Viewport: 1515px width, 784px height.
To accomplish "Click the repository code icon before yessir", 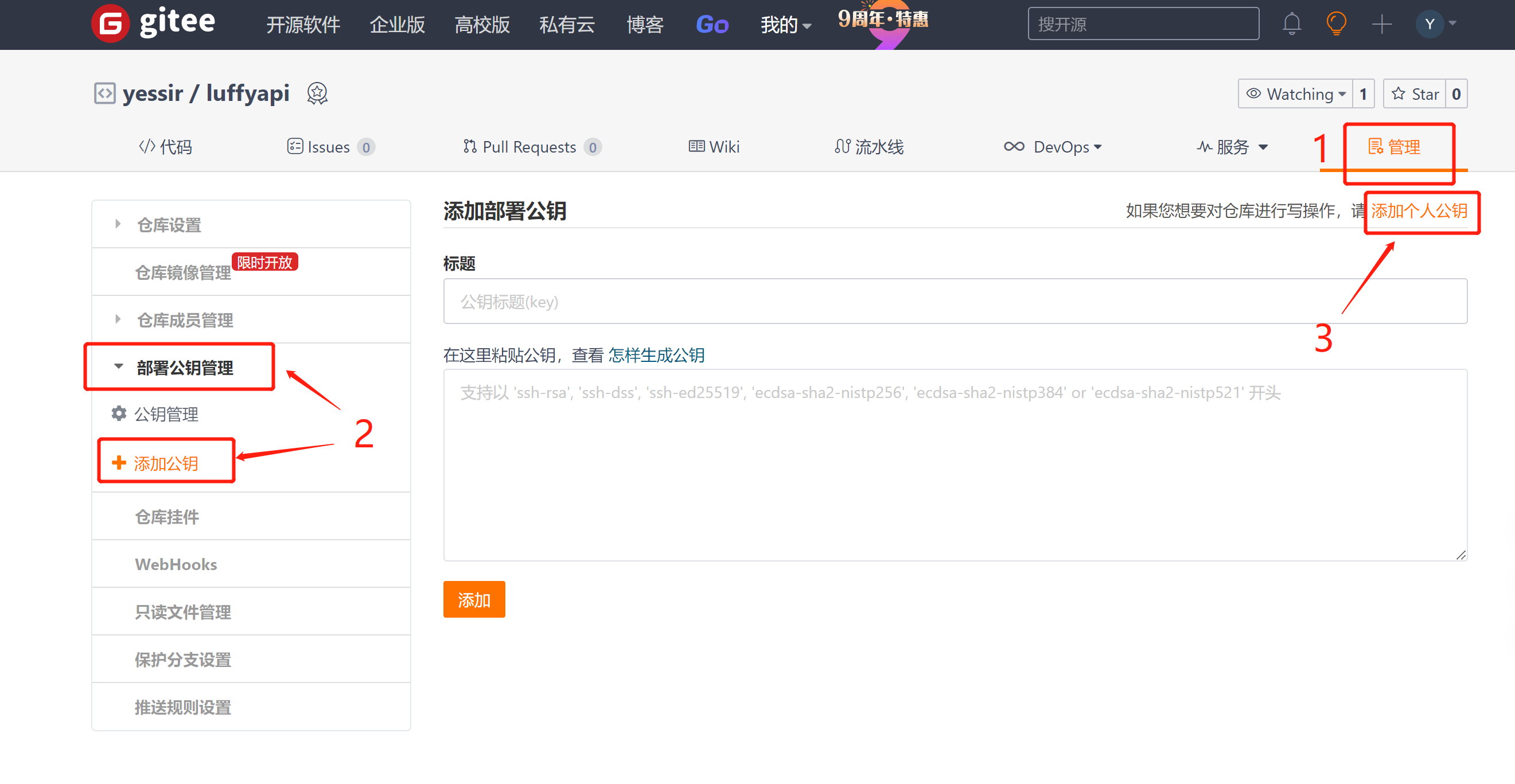I will coord(104,93).
